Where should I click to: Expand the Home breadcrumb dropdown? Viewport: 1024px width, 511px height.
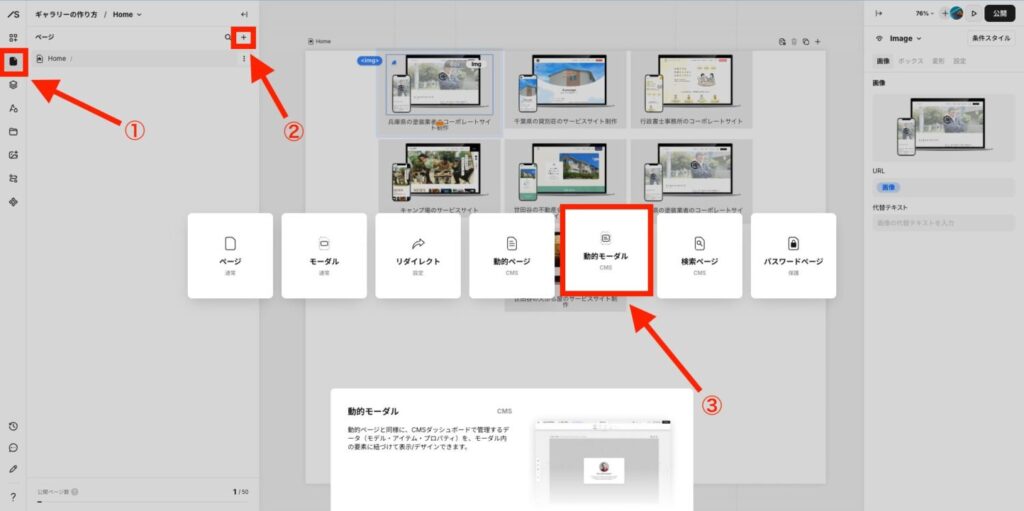[127, 14]
